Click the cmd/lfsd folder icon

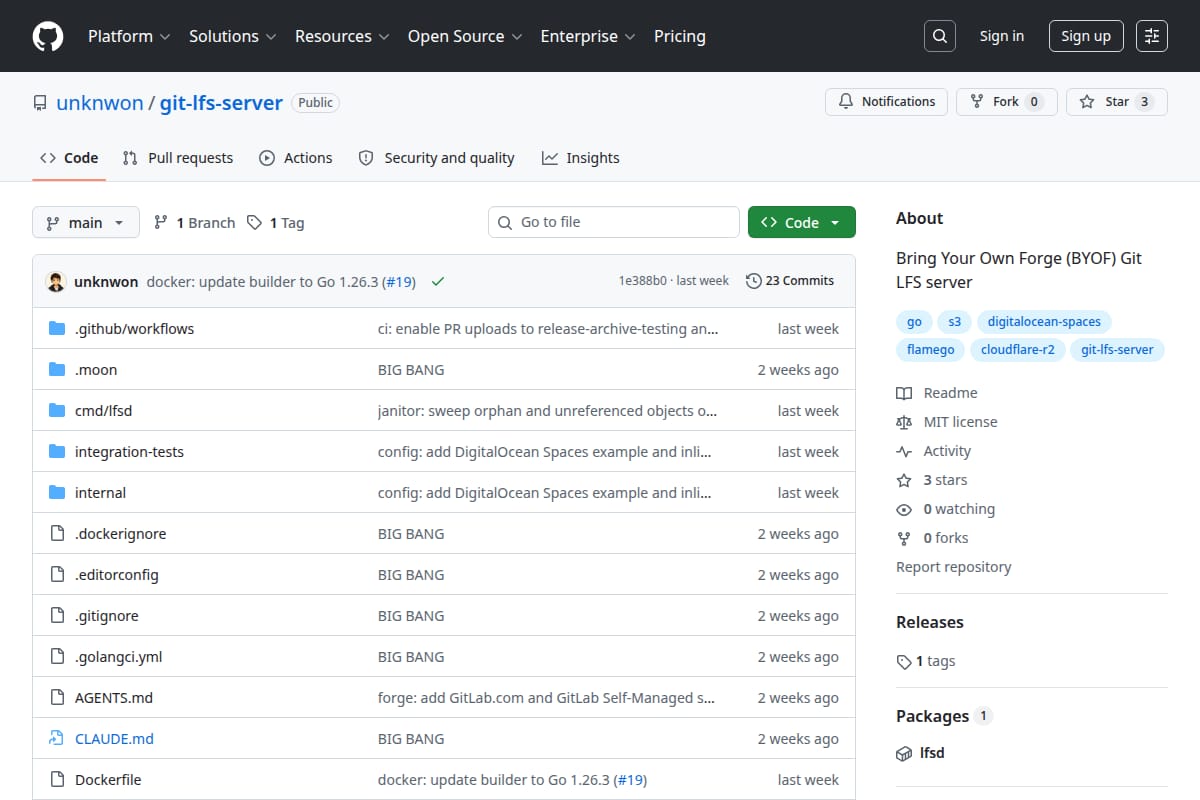tap(57, 411)
